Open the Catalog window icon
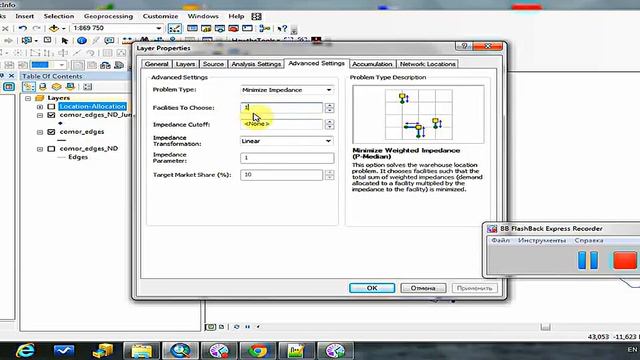This screenshot has height=360, width=640. (206, 28)
